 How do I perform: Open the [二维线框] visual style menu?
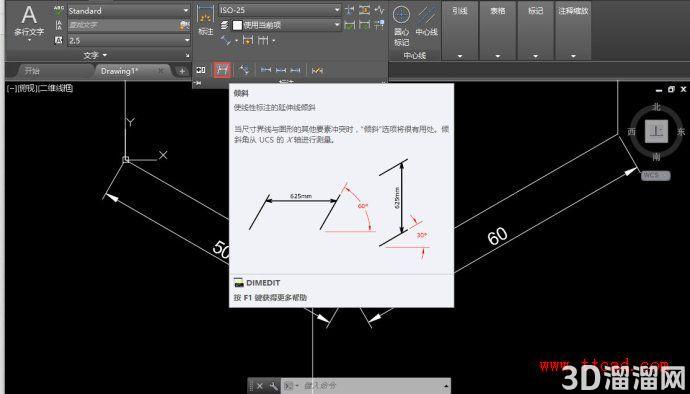click(x=56, y=88)
